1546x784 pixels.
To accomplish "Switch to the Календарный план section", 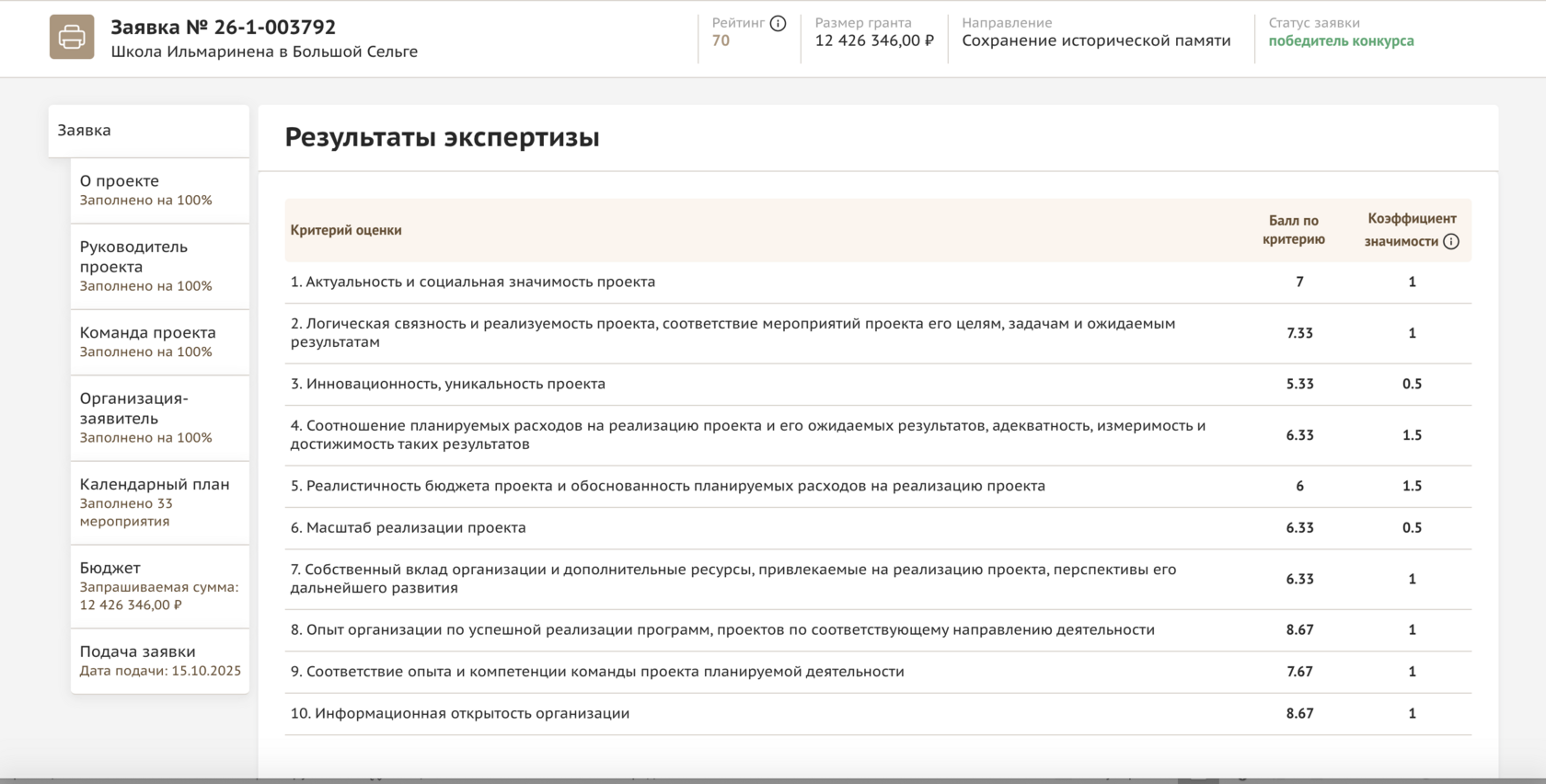I will pos(160,503).
